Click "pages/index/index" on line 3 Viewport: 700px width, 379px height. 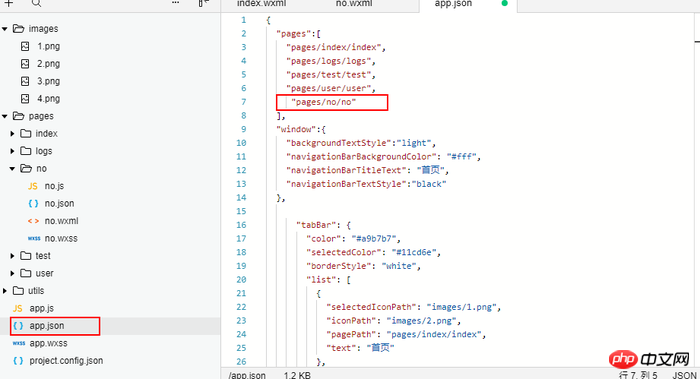click(333, 47)
